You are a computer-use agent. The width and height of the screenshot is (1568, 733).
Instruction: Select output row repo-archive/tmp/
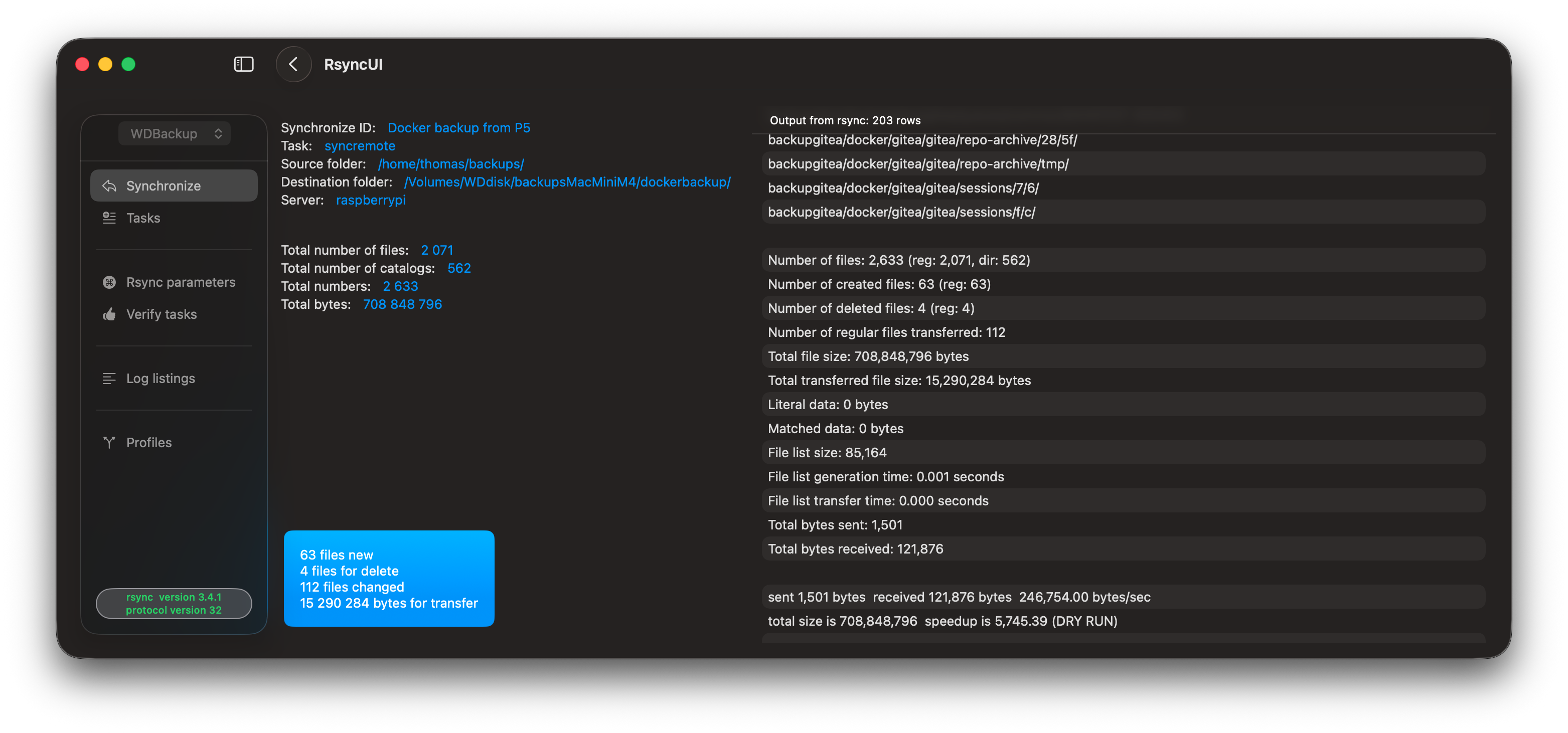click(x=1123, y=163)
